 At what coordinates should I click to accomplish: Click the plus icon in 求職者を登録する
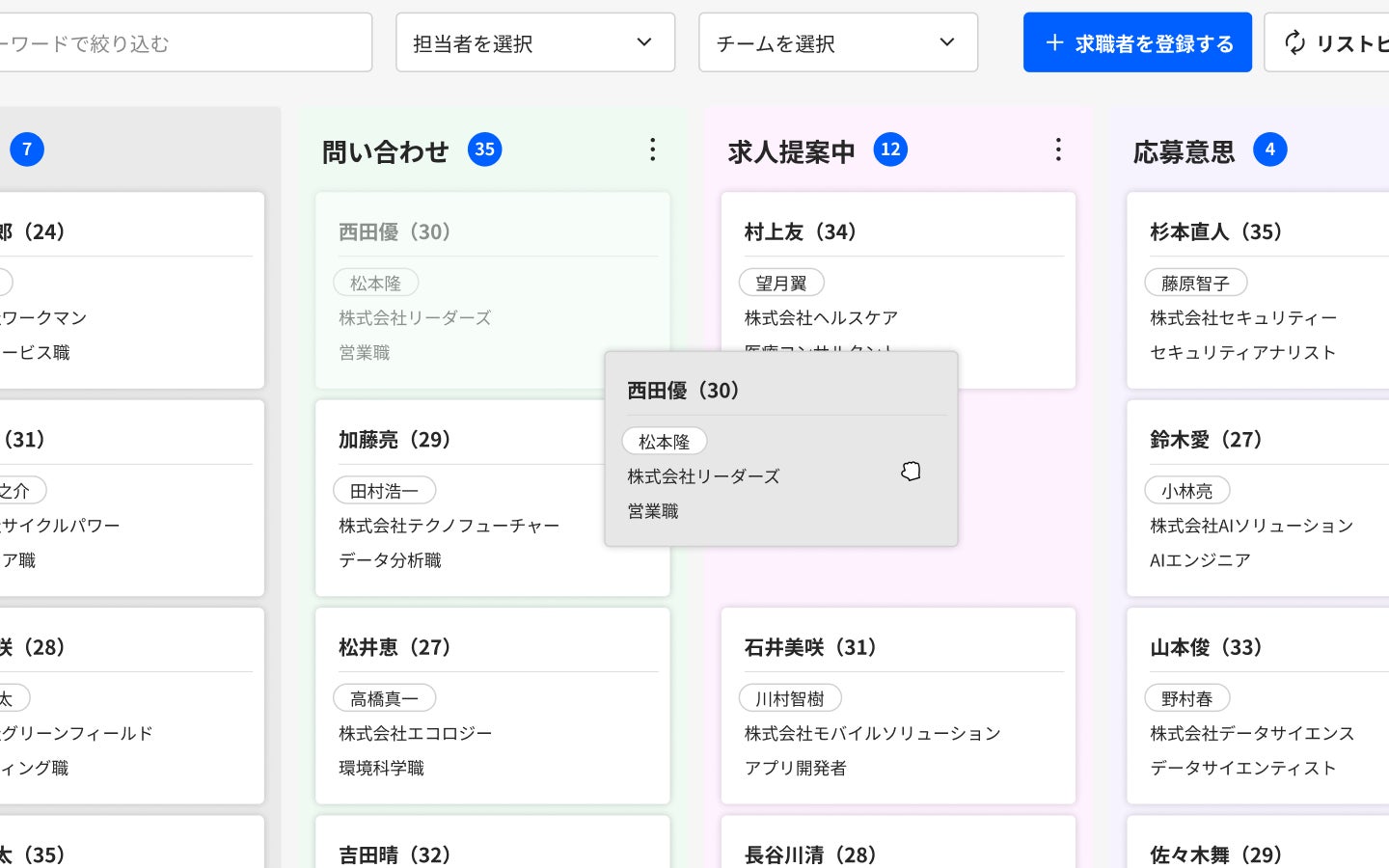[1054, 42]
